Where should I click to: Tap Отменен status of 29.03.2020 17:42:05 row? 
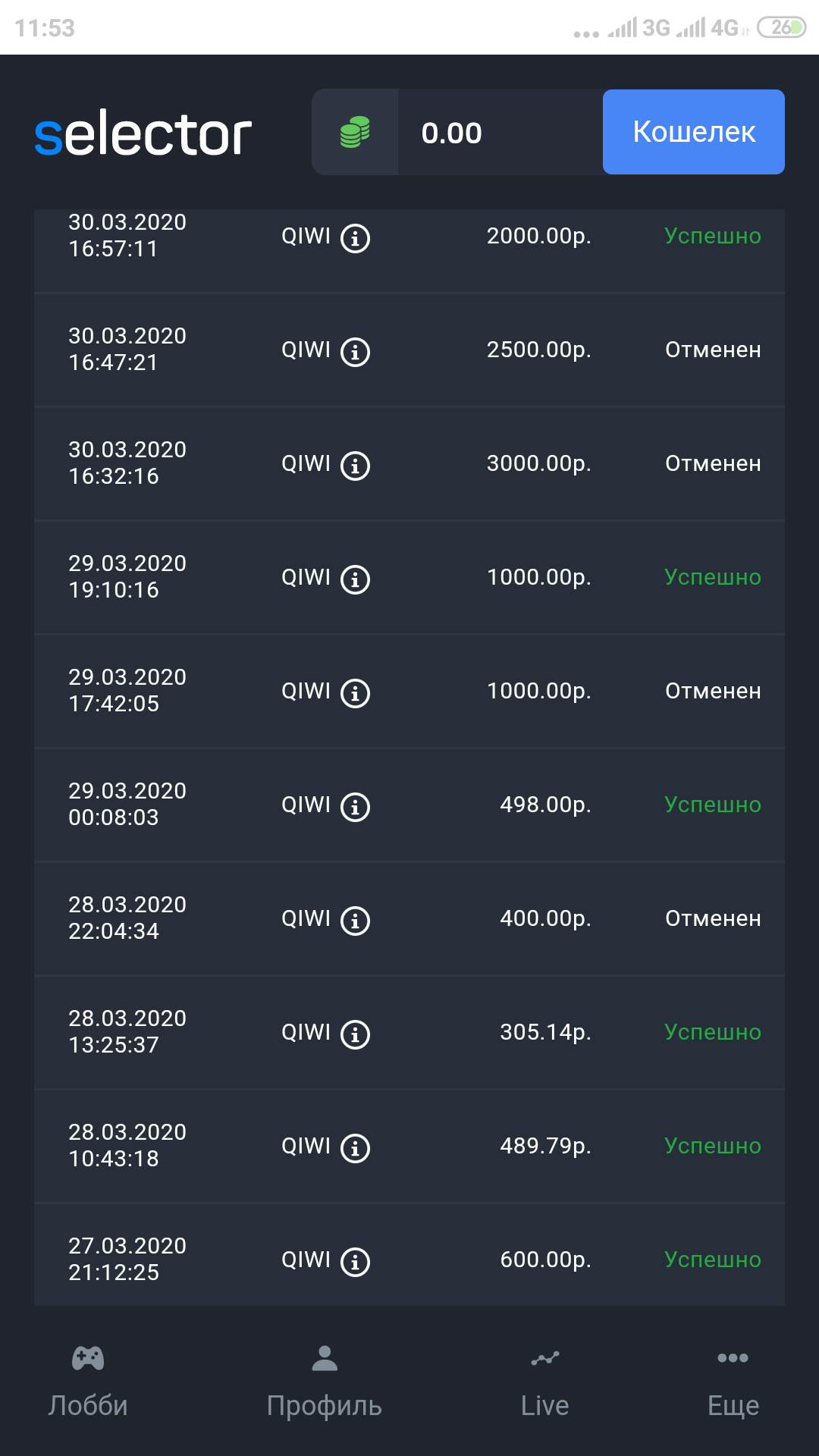(x=712, y=691)
